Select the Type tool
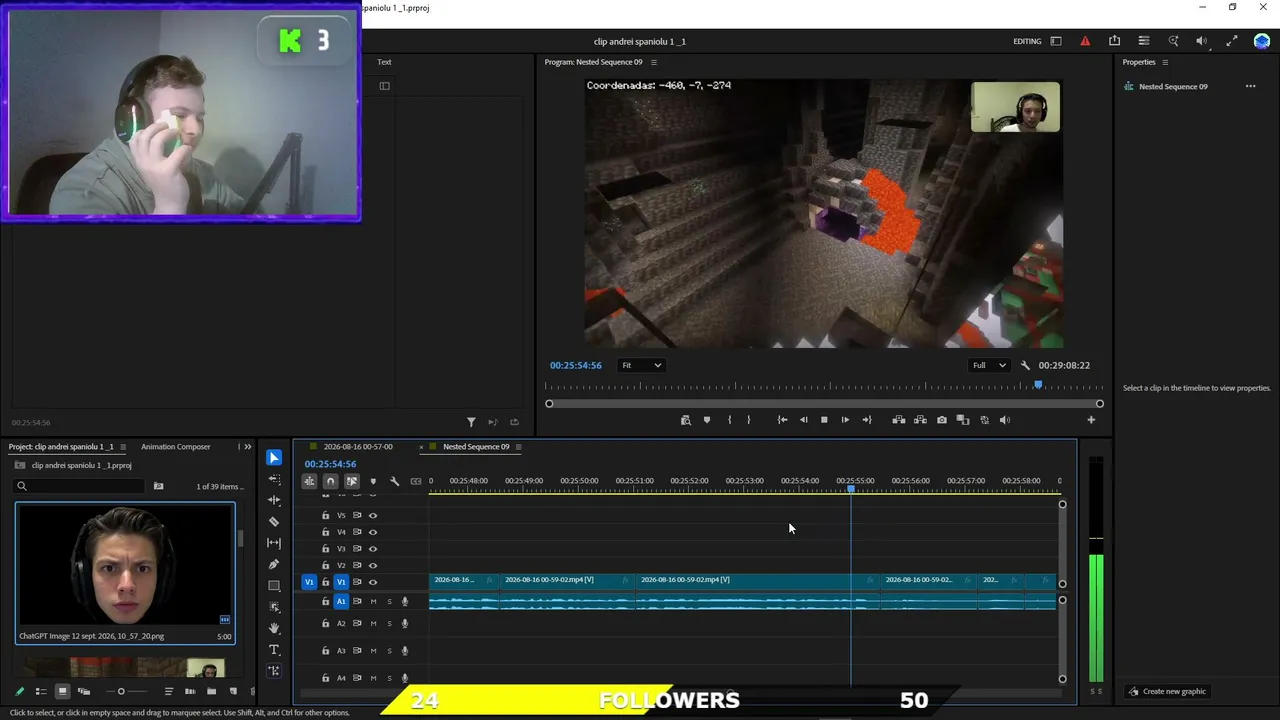 tap(274, 650)
